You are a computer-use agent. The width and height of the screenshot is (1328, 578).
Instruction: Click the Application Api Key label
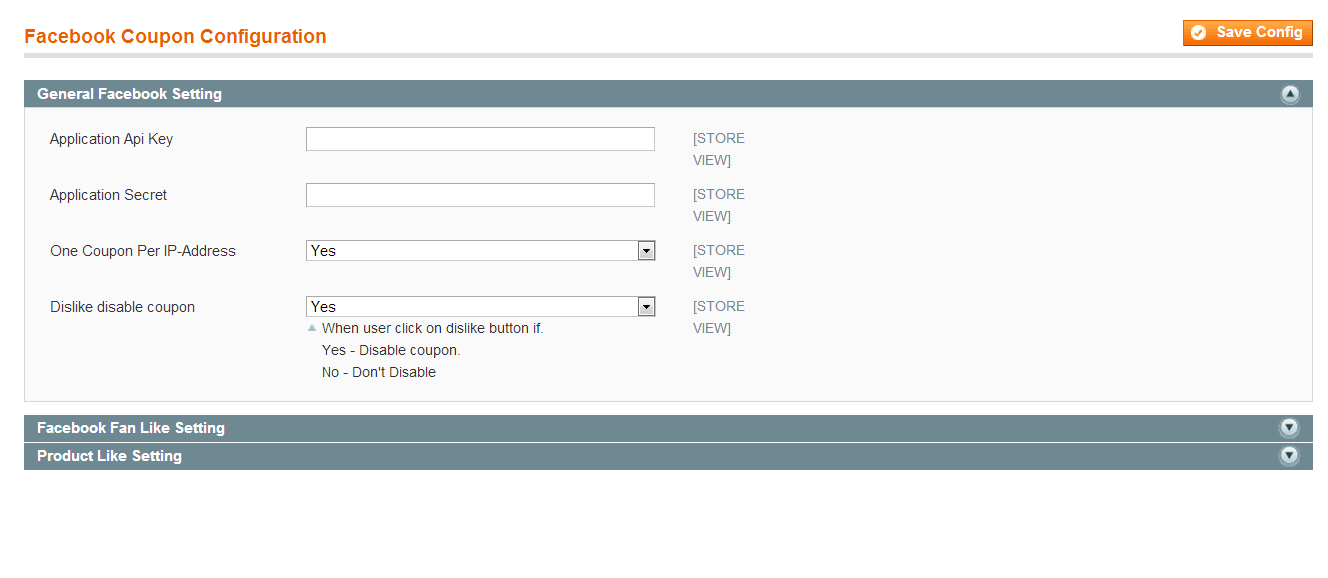point(111,139)
